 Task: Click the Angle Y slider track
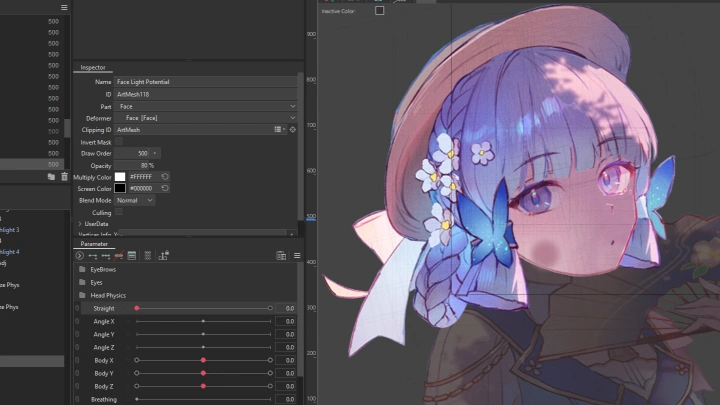(x=203, y=334)
